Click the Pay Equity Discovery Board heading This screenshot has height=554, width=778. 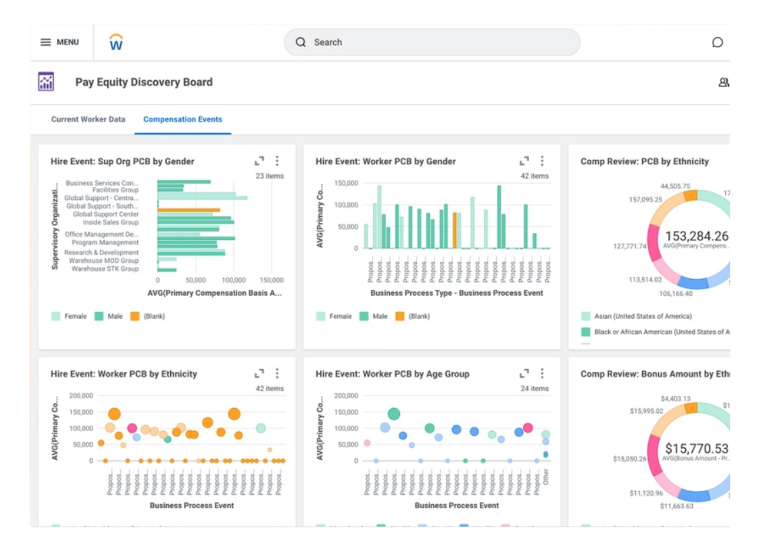click(144, 82)
